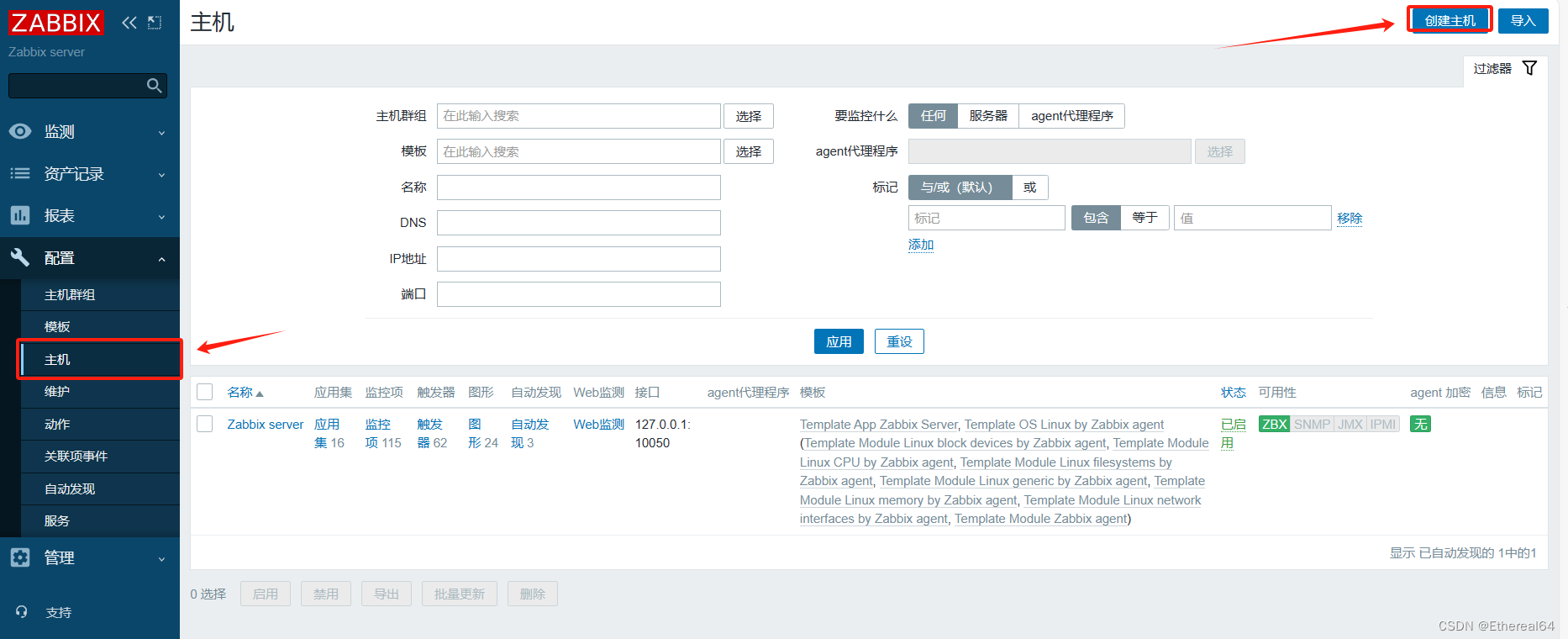
Task: Focus the 标记 tag name field
Action: (x=987, y=218)
